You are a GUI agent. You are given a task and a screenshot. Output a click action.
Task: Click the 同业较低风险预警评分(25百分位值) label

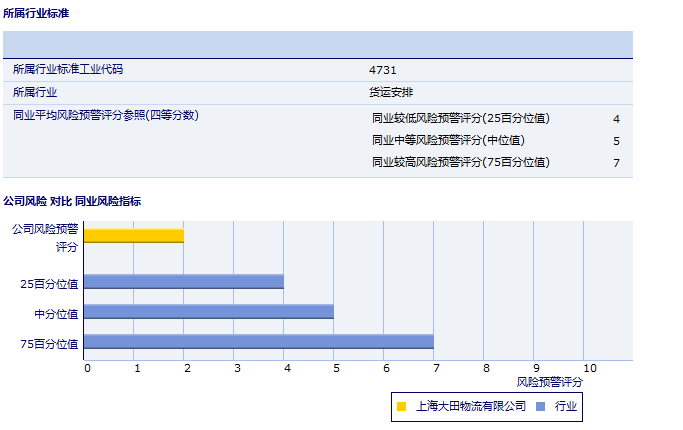[x=461, y=118]
